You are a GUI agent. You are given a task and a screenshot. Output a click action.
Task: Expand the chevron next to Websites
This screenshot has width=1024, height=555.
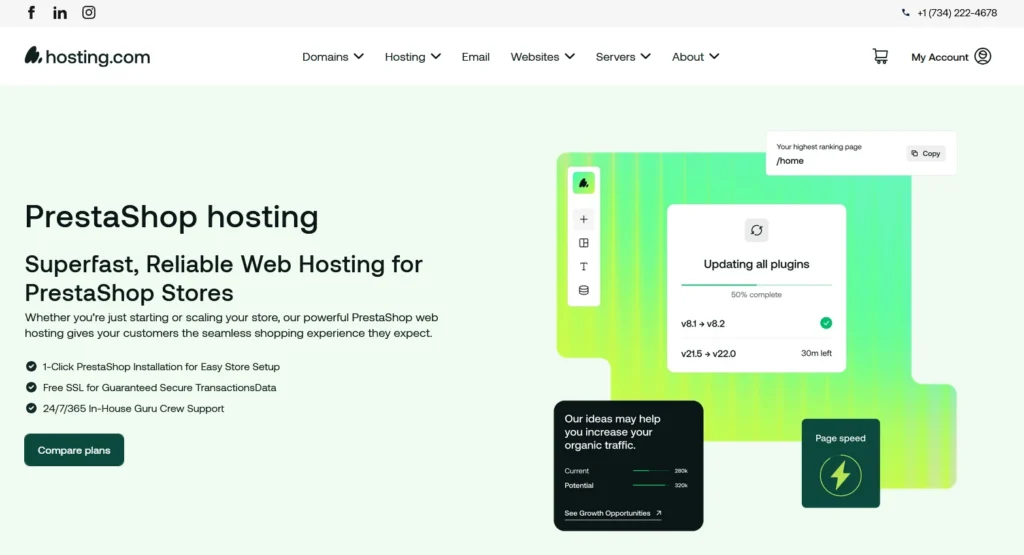[x=569, y=57]
